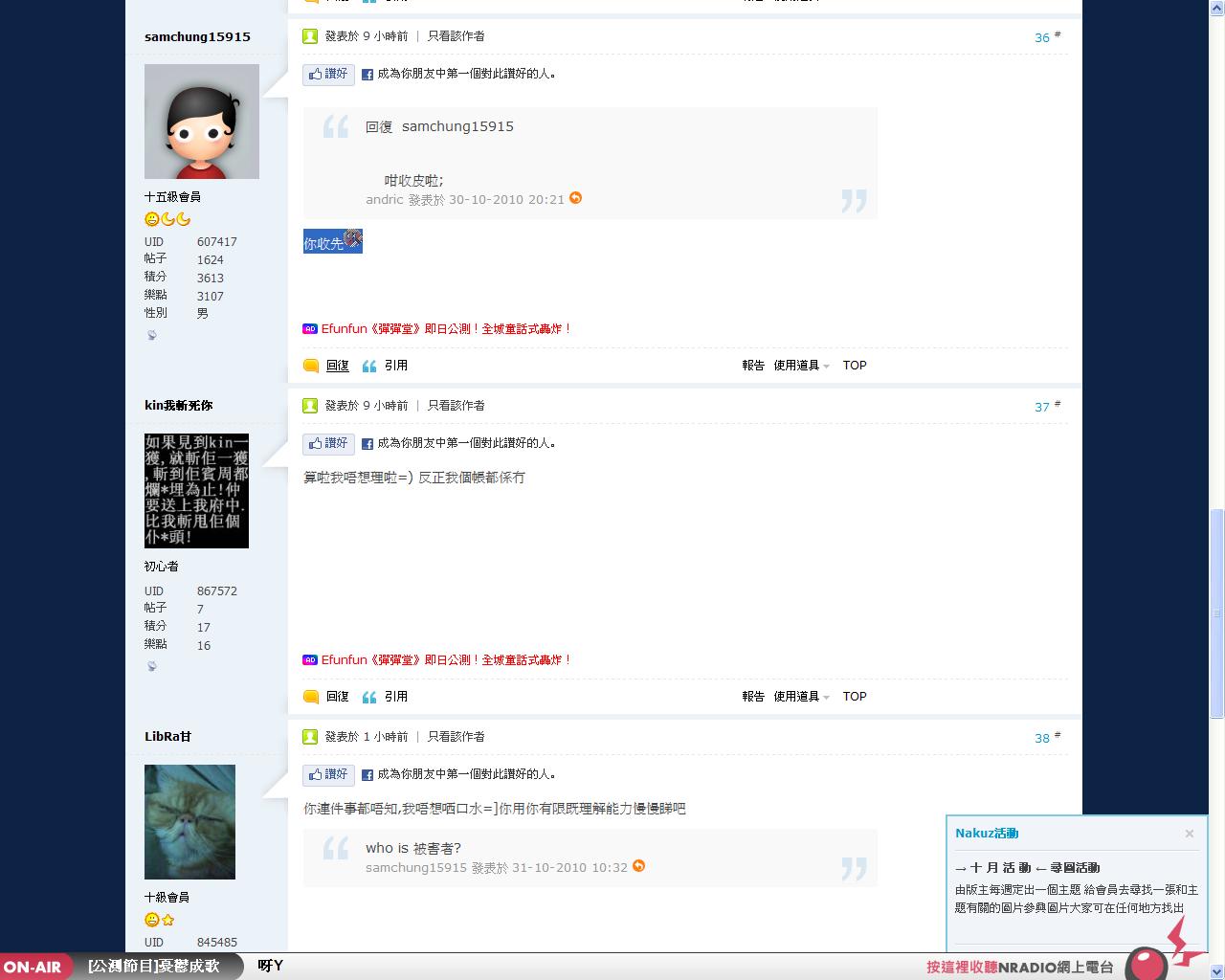Open 使用道具 dropdown in post 37
Screen dimensions: 1225x980
(801, 697)
